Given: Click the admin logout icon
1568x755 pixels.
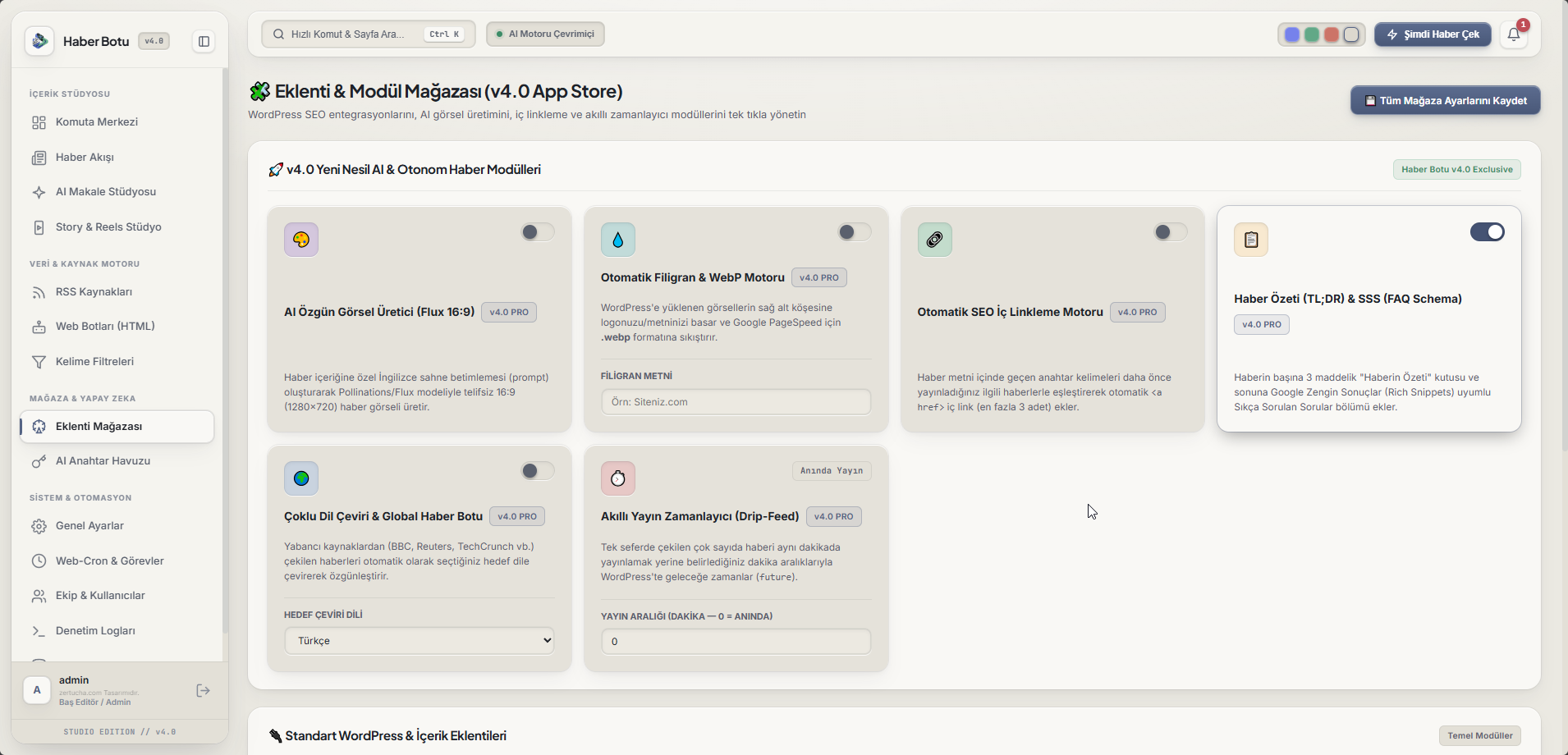Looking at the screenshot, I should point(204,691).
